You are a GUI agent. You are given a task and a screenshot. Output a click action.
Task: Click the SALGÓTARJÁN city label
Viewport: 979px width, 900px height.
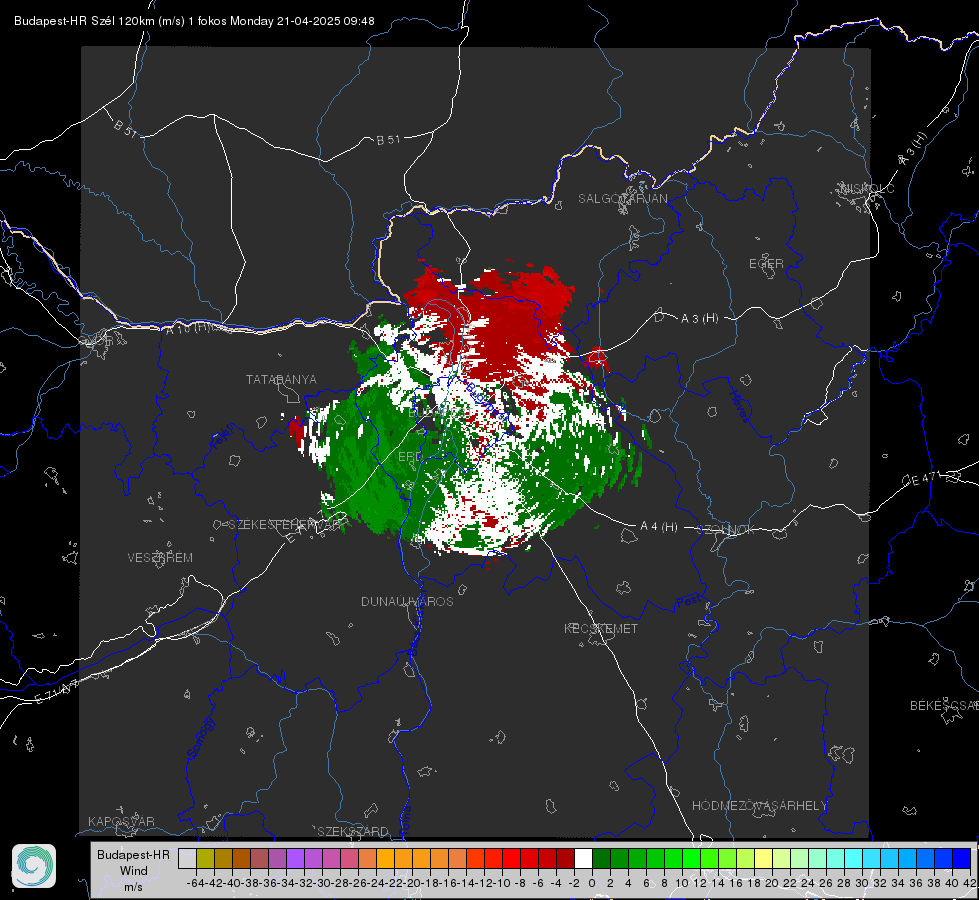pyautogui.click(x=622, y=199)
